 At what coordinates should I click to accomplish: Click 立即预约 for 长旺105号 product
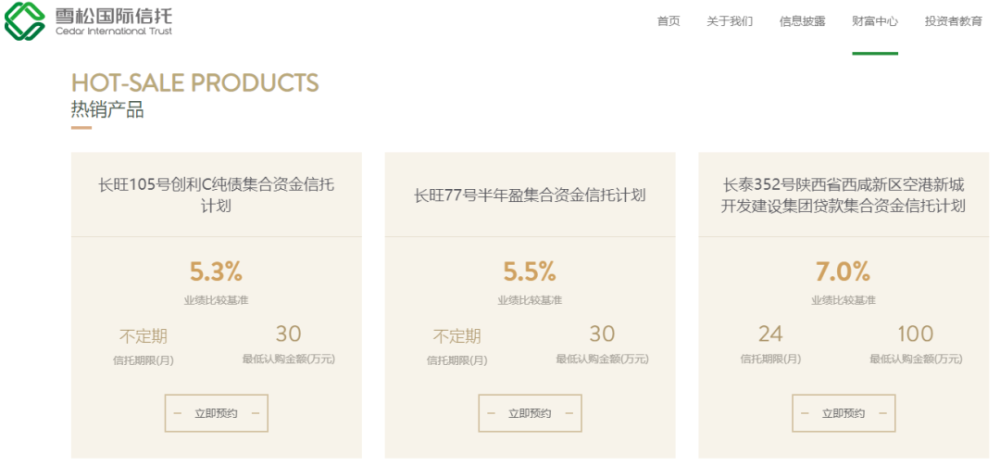pyautogui.click(x=216, y=413)
